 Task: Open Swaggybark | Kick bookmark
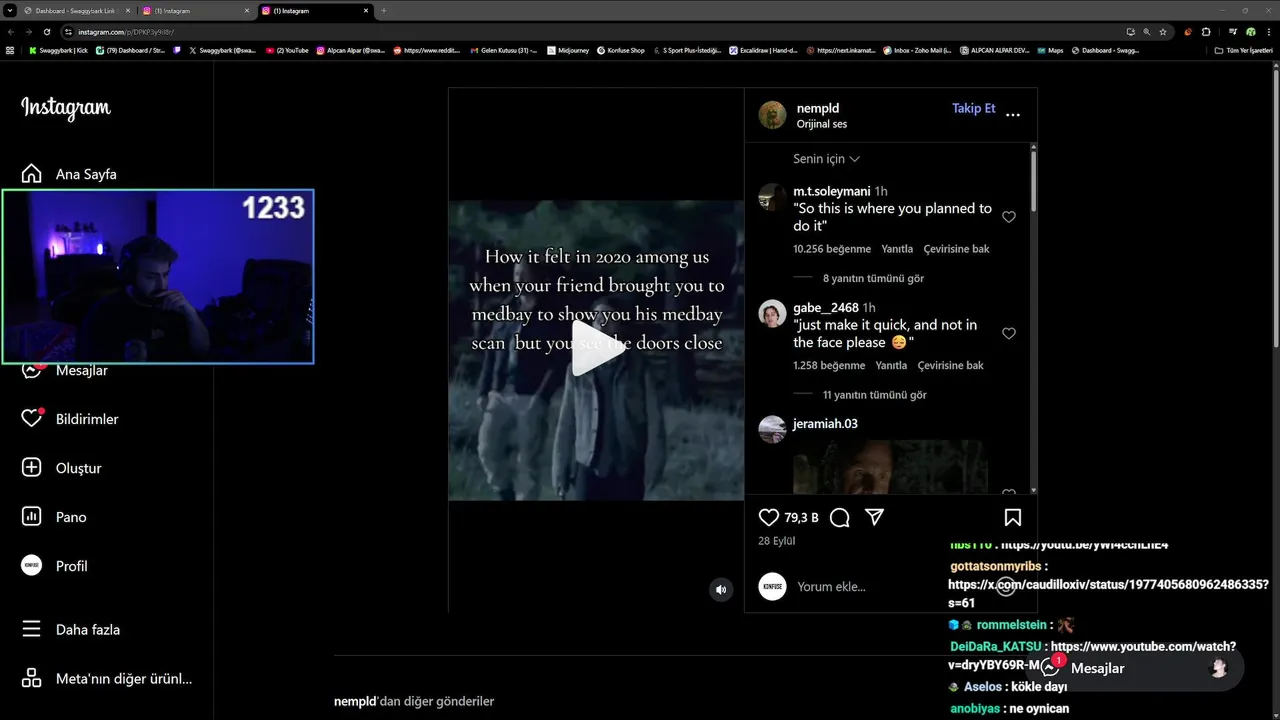click(58, 50)
